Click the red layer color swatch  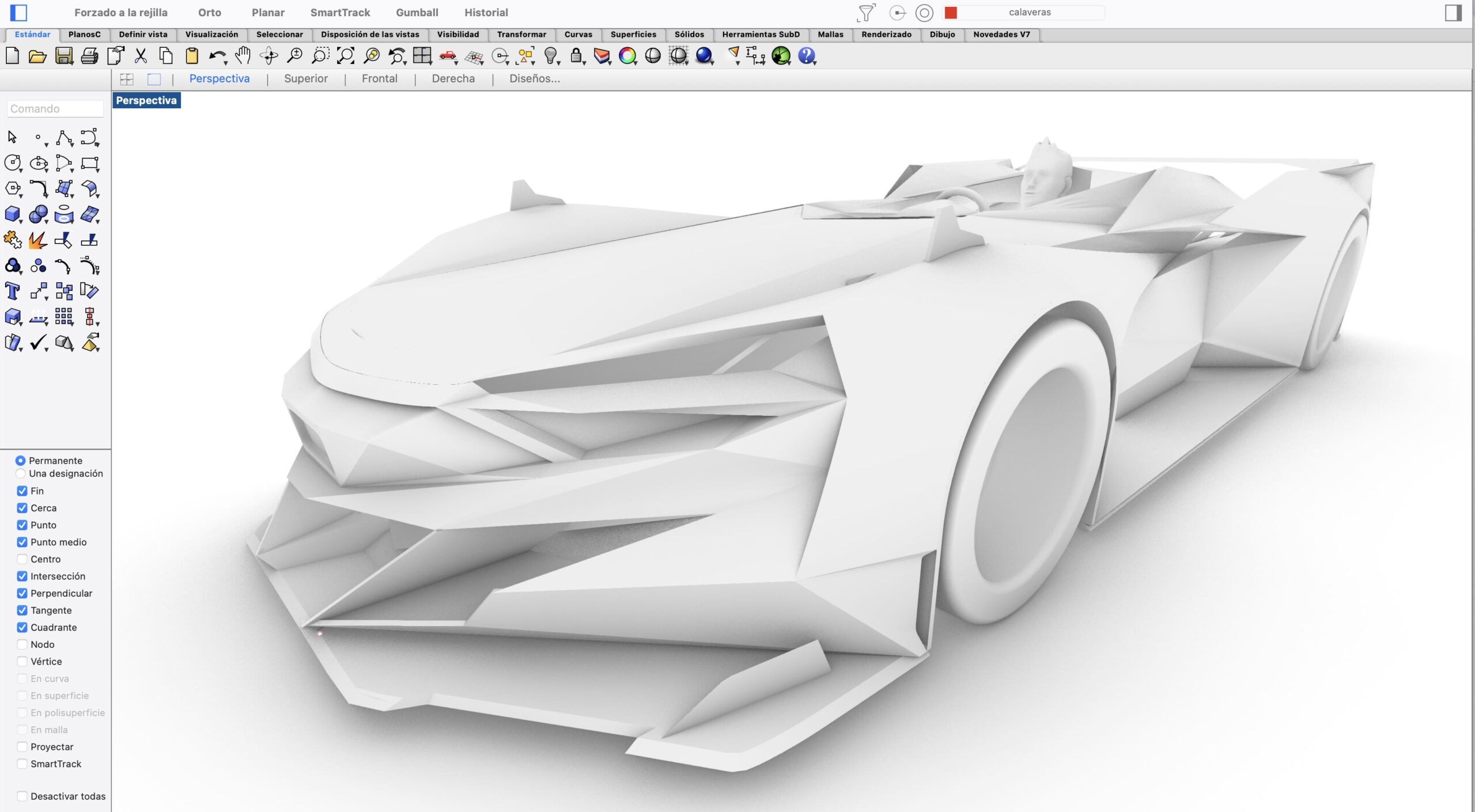[x=951, y=12]
